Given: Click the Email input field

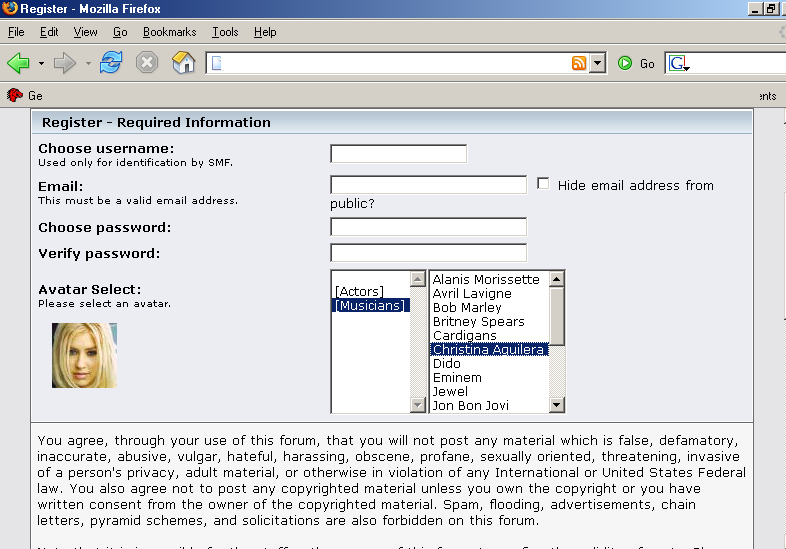Looking at the screenshot, I should (x=429, y=185).
